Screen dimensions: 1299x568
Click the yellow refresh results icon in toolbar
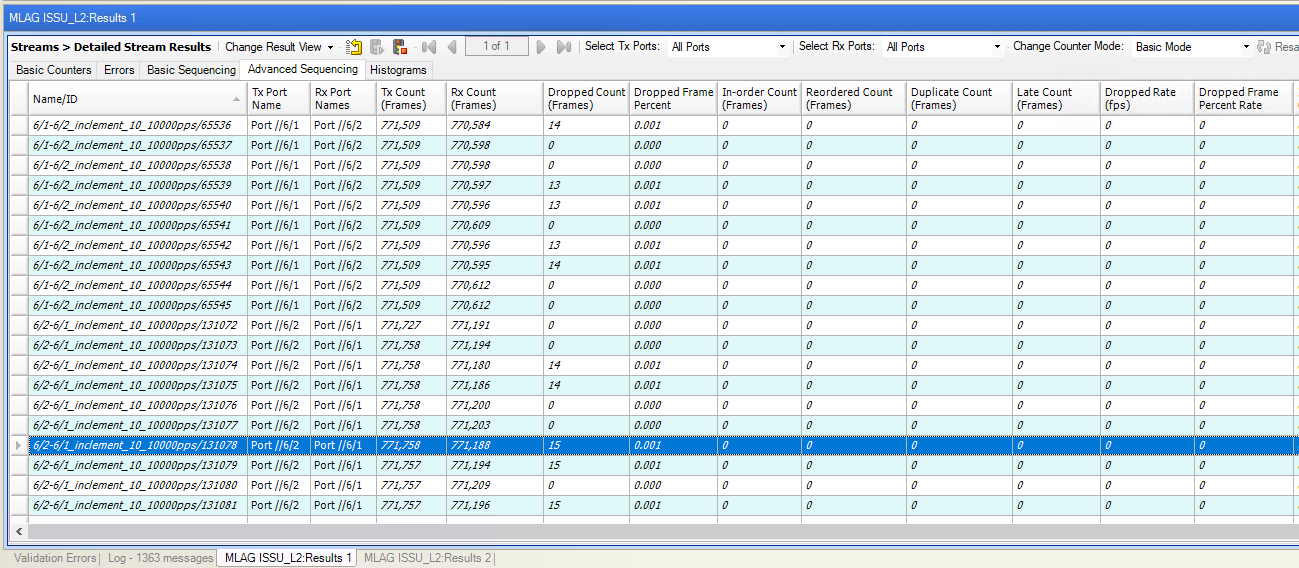pyautogui.click(x=354, y=47)
